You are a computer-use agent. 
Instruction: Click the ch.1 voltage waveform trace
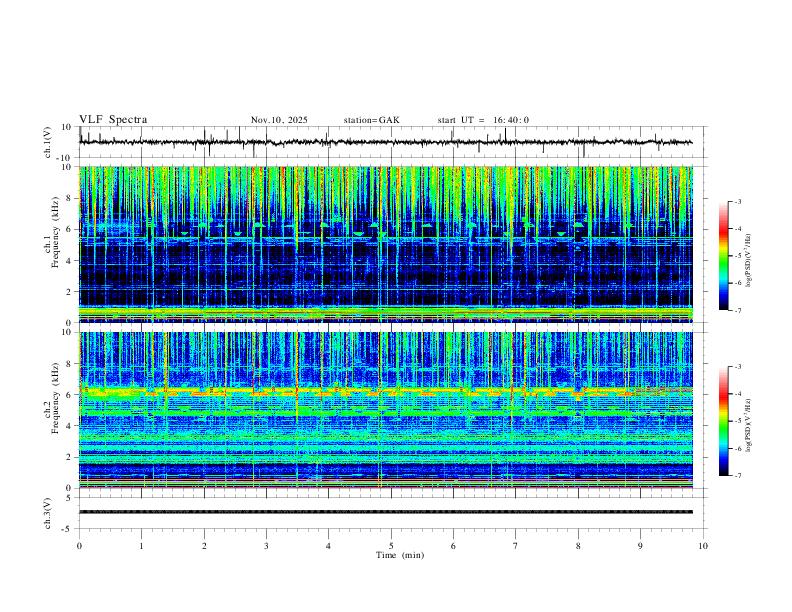[x=386, y=142]
